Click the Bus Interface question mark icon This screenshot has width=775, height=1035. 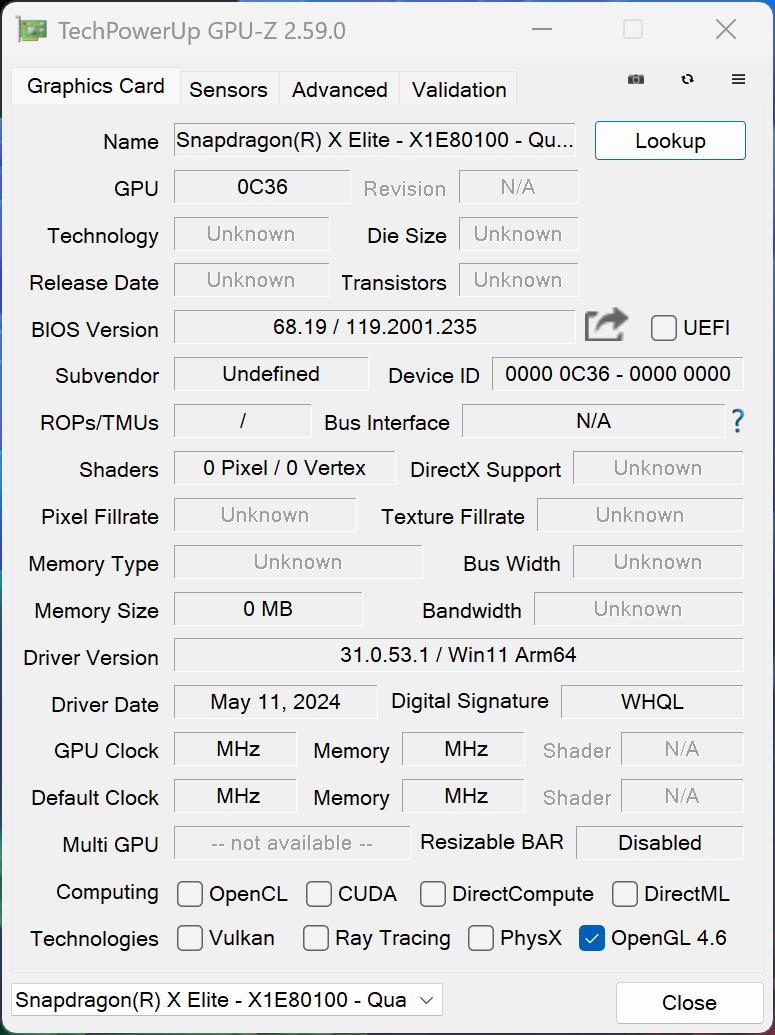click(x=737, y=421)
